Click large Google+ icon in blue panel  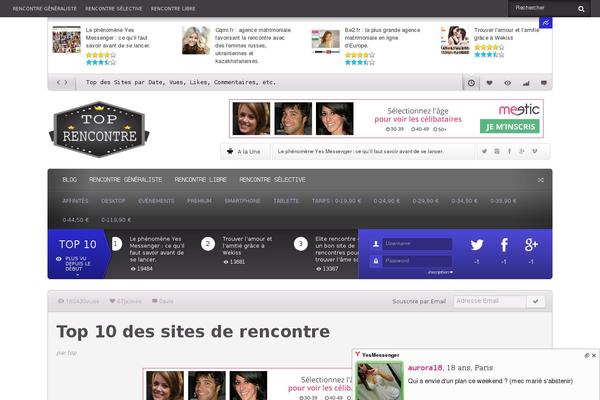[531, 245]
